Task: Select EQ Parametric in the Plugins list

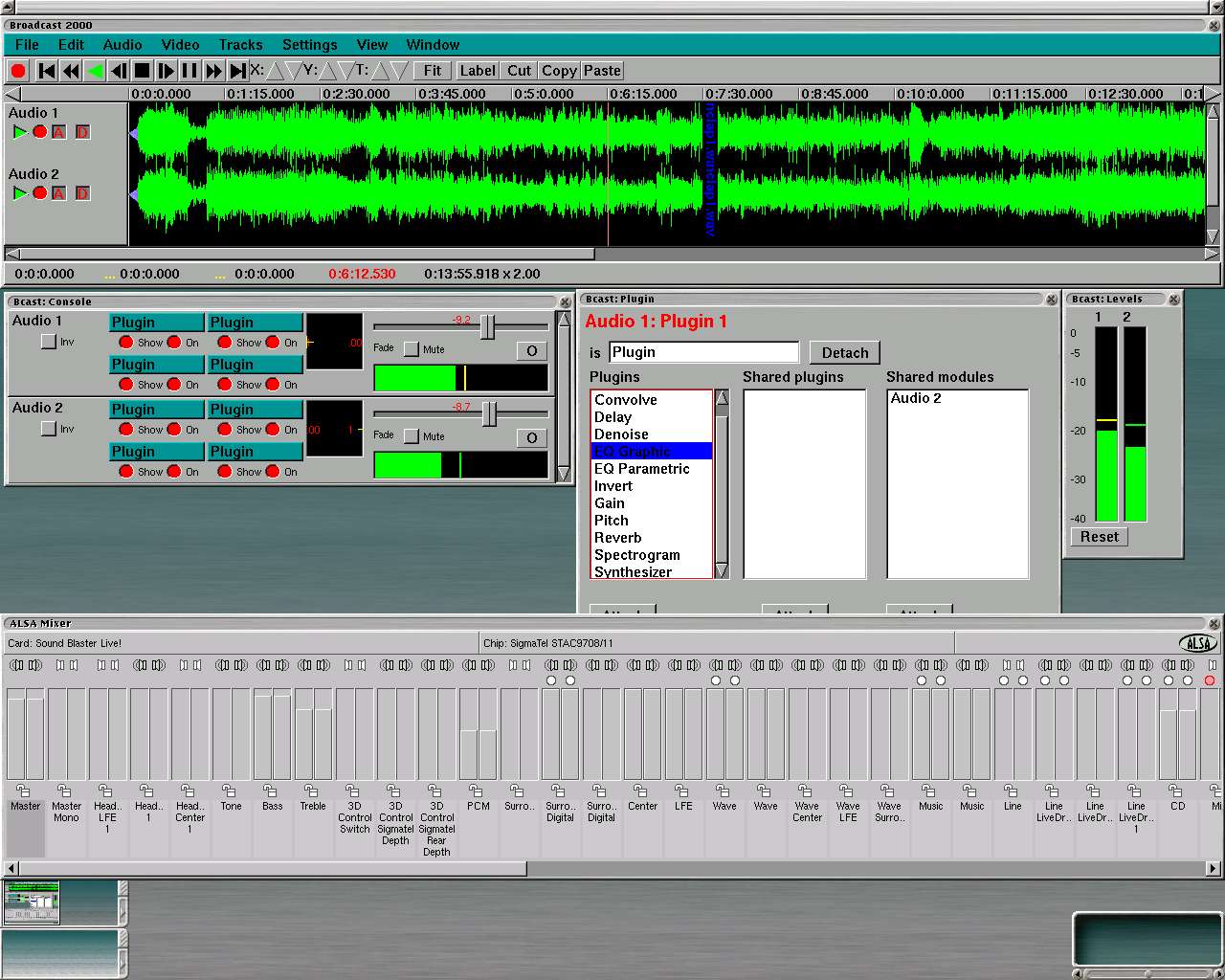Action: (x=651, y=469)
